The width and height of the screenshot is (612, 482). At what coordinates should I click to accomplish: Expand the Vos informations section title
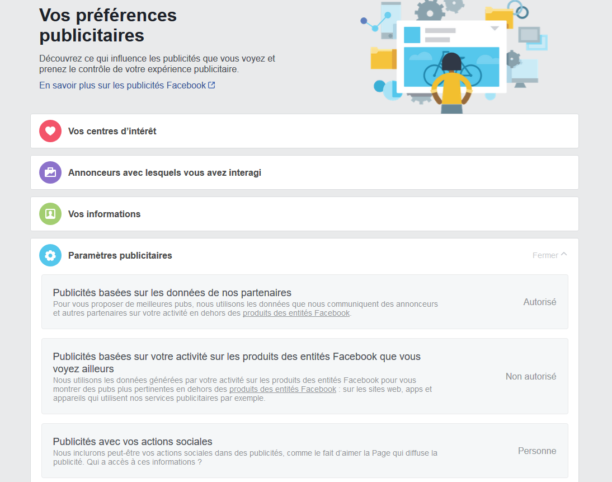pyautogui.click(x=104, y=214)
